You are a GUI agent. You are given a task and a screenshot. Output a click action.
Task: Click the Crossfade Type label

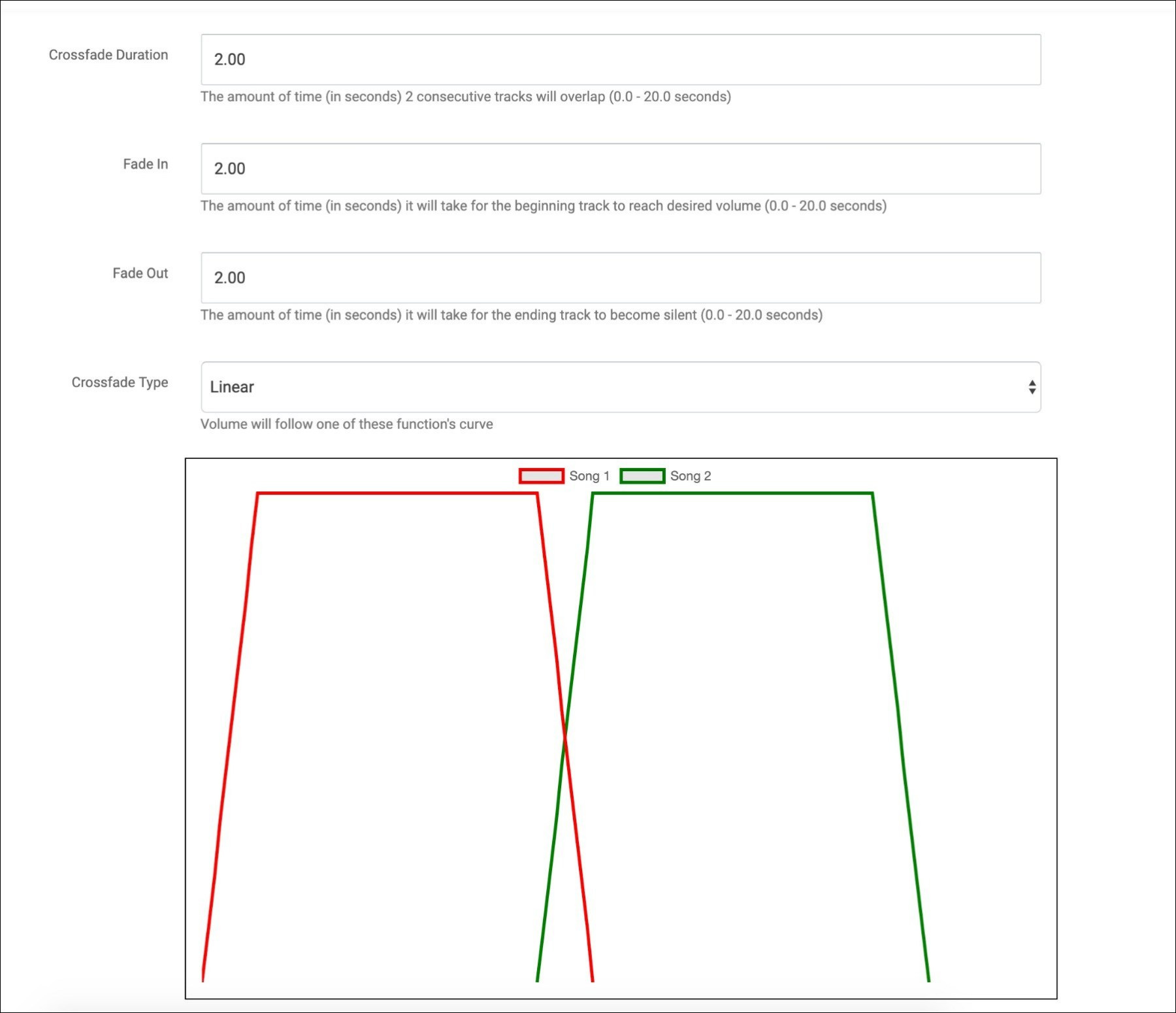(120, 382)
